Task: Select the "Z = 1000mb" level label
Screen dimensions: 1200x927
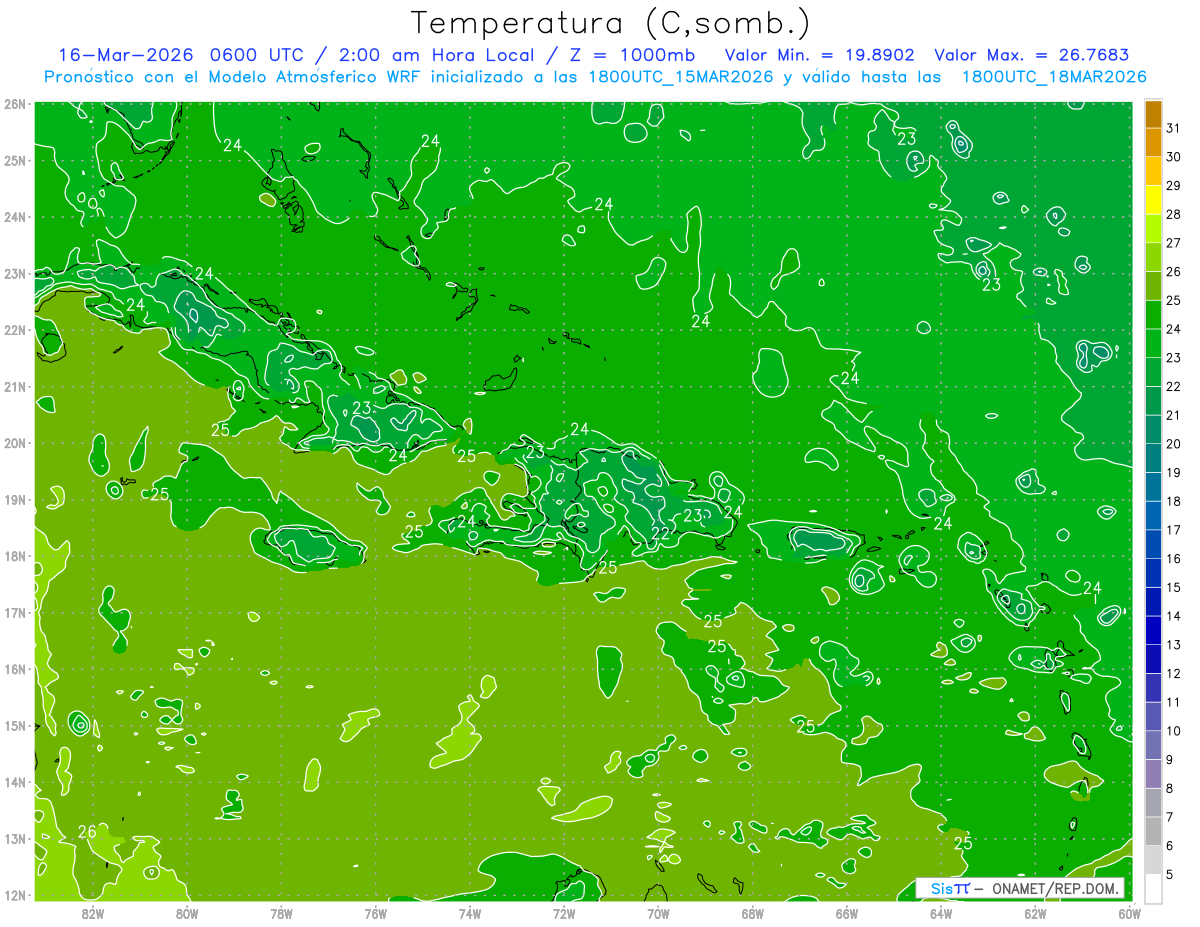Action: pos(635,54)
